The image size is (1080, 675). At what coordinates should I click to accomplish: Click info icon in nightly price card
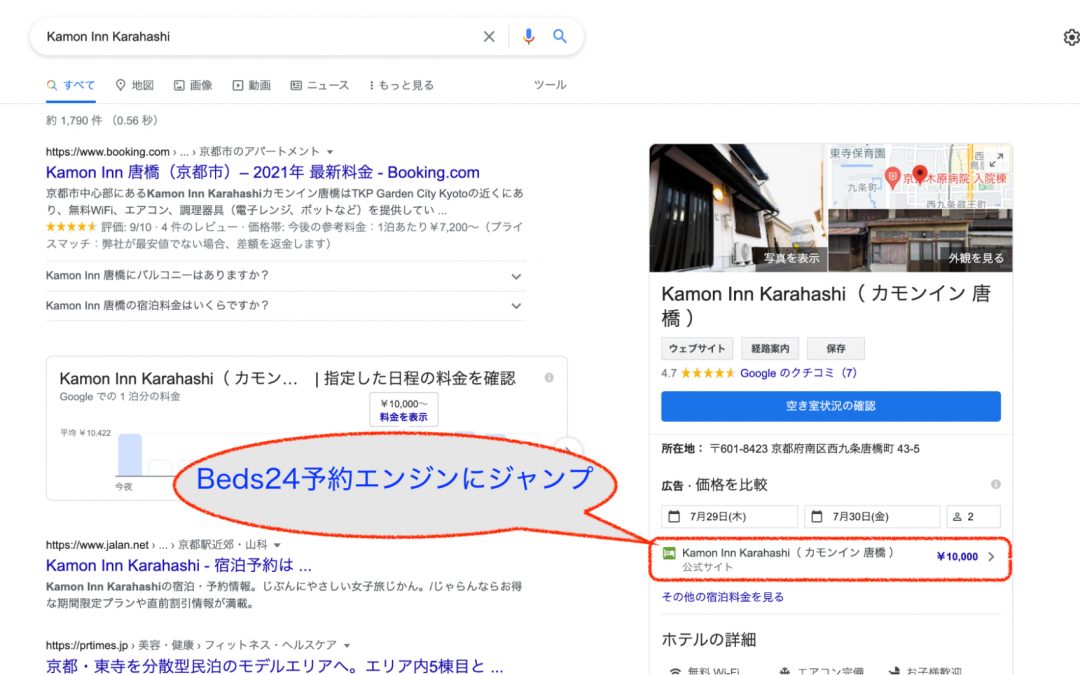coord(549,378)
